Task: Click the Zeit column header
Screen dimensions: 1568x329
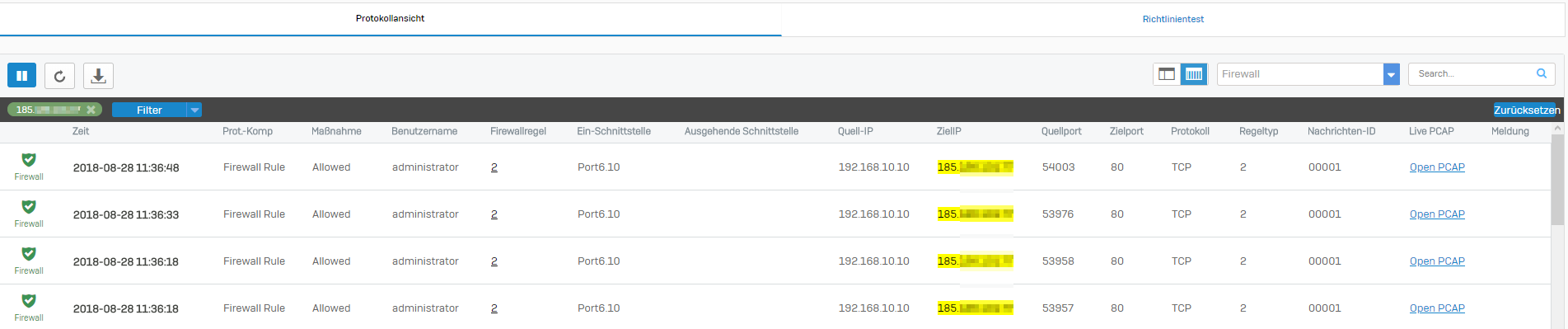Action: [x=81, y=131]
